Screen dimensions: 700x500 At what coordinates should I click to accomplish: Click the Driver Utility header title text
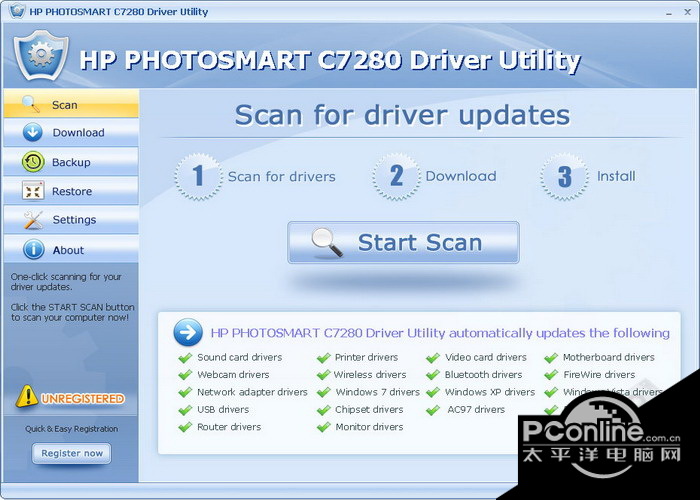330,60
